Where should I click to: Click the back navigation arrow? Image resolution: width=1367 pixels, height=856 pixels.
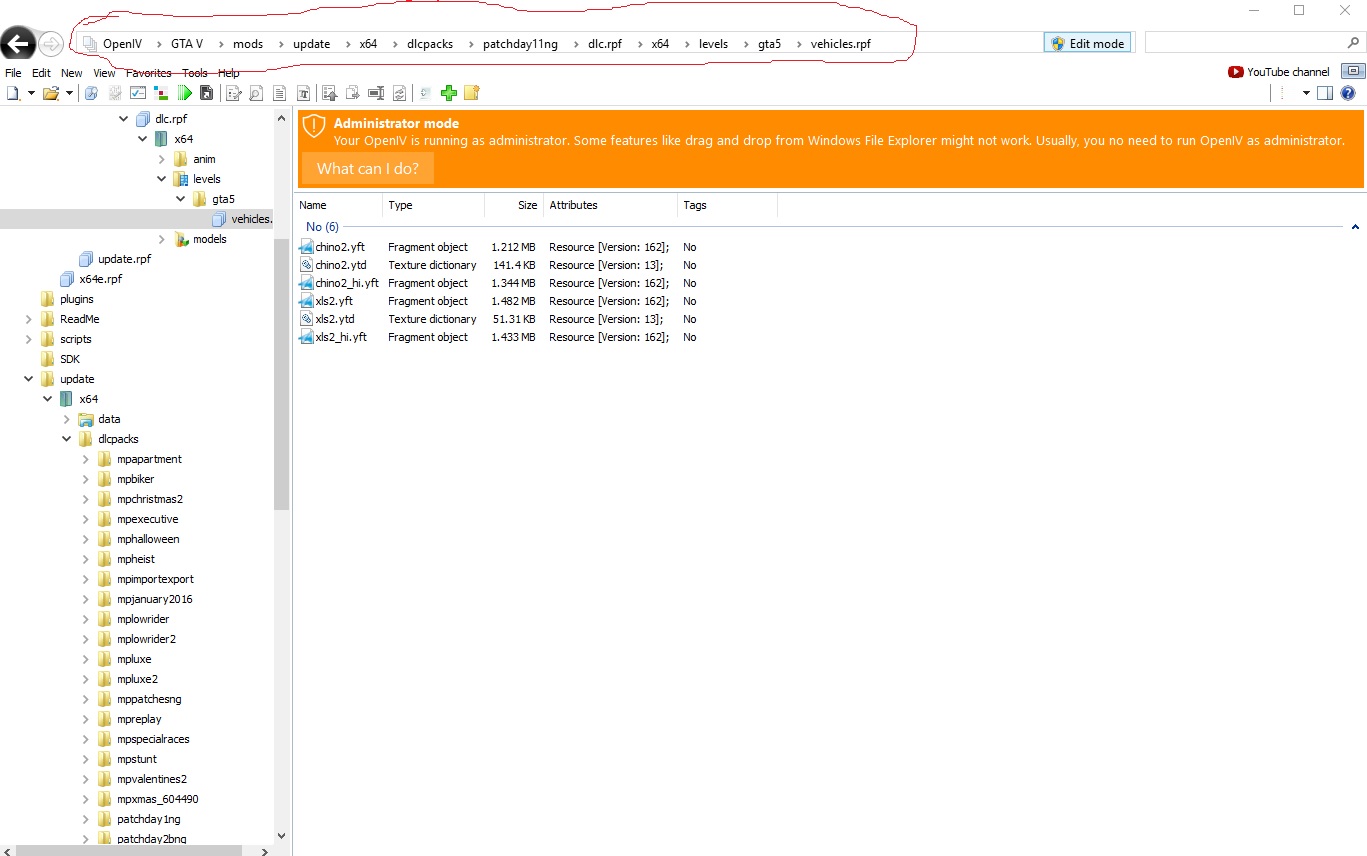[x=18, y=43]
